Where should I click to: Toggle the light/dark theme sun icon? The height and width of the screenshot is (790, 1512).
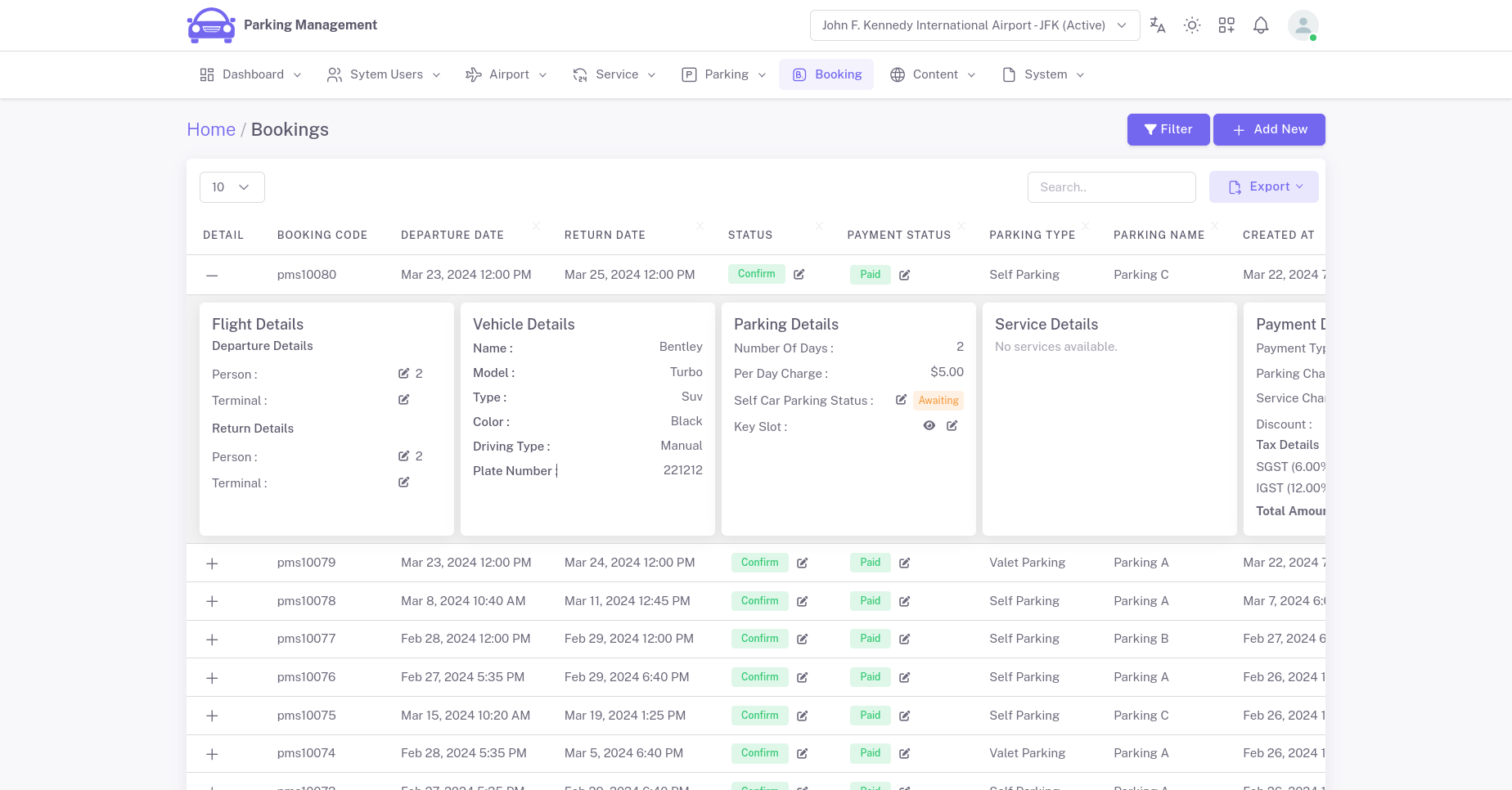tap(1192, 25)
